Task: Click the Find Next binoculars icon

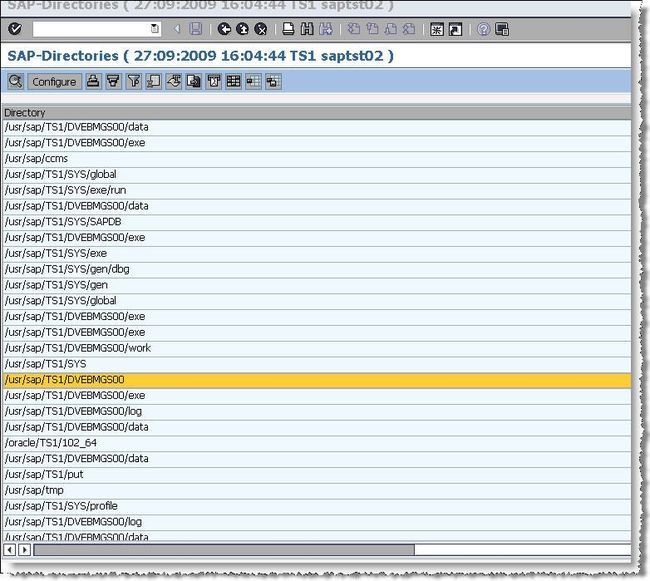Action: coord(326,29)
